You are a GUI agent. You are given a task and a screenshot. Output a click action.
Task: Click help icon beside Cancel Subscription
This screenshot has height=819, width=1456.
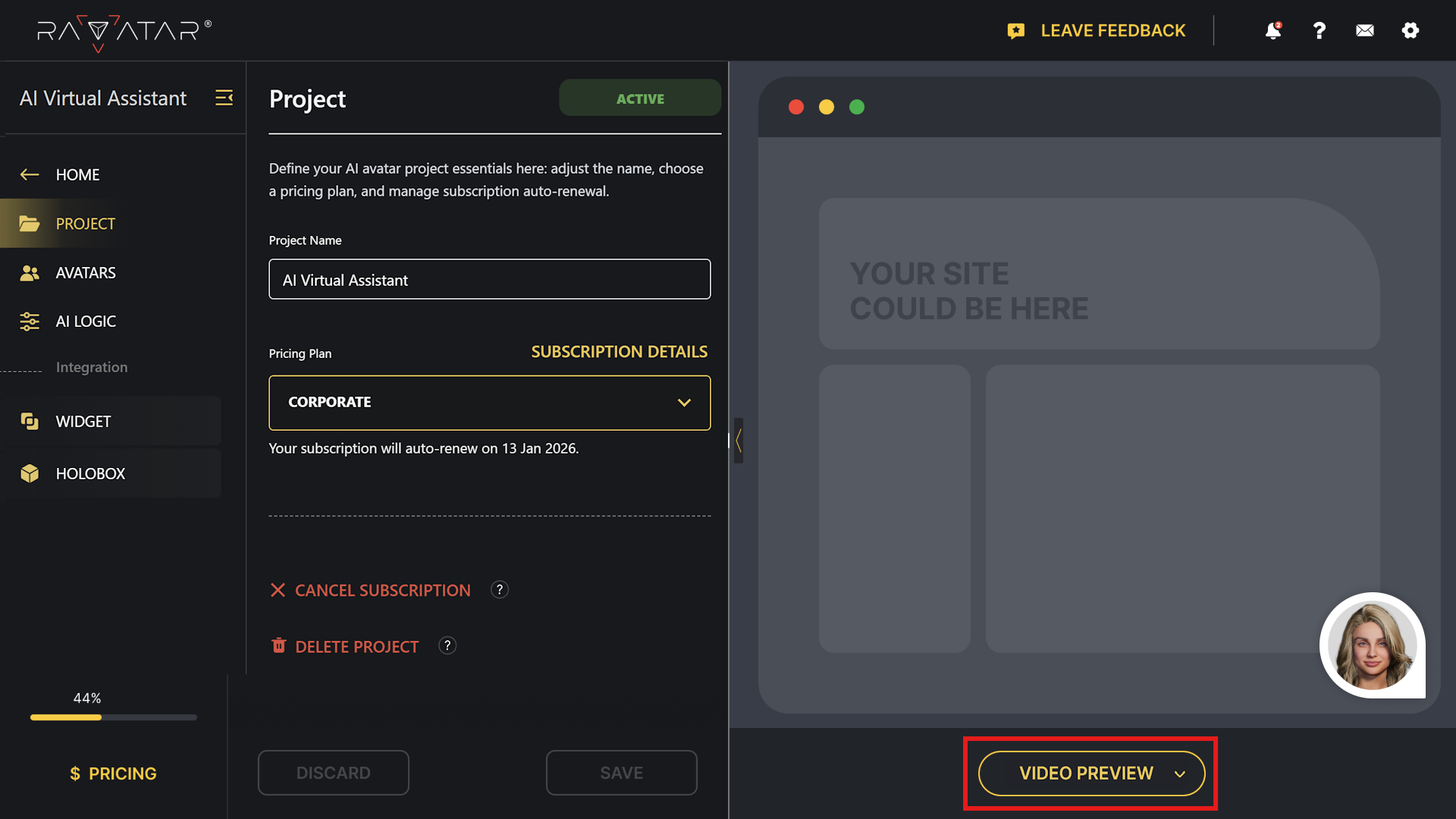(499, 589)
